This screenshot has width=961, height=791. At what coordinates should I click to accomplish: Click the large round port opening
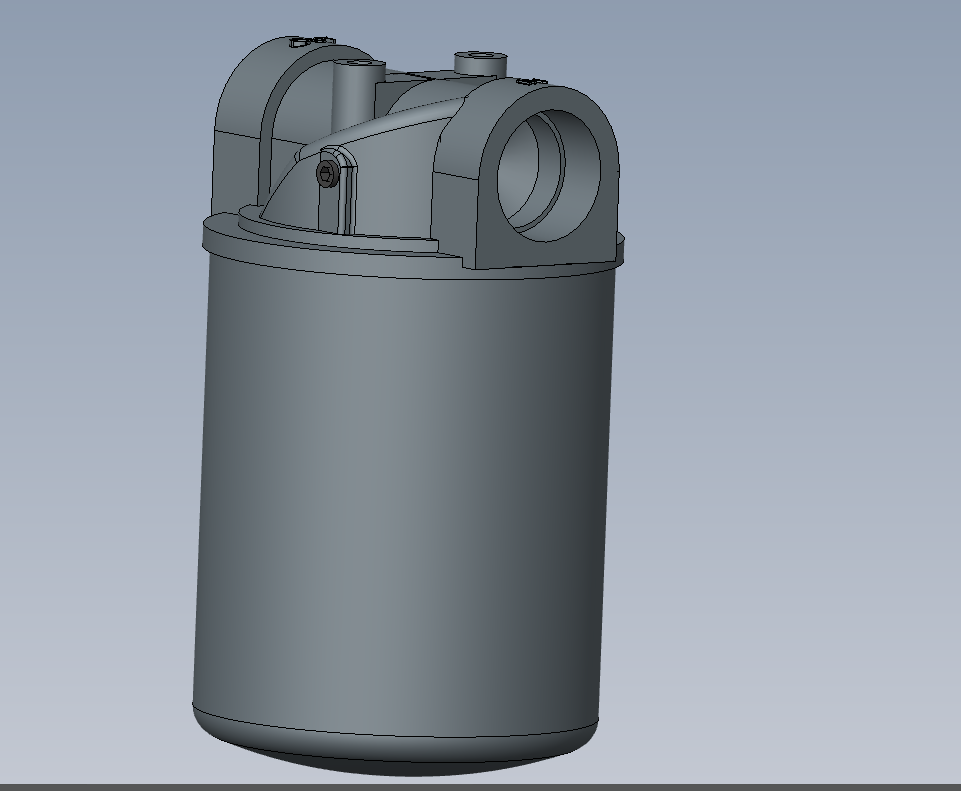[x=549, y=175]
